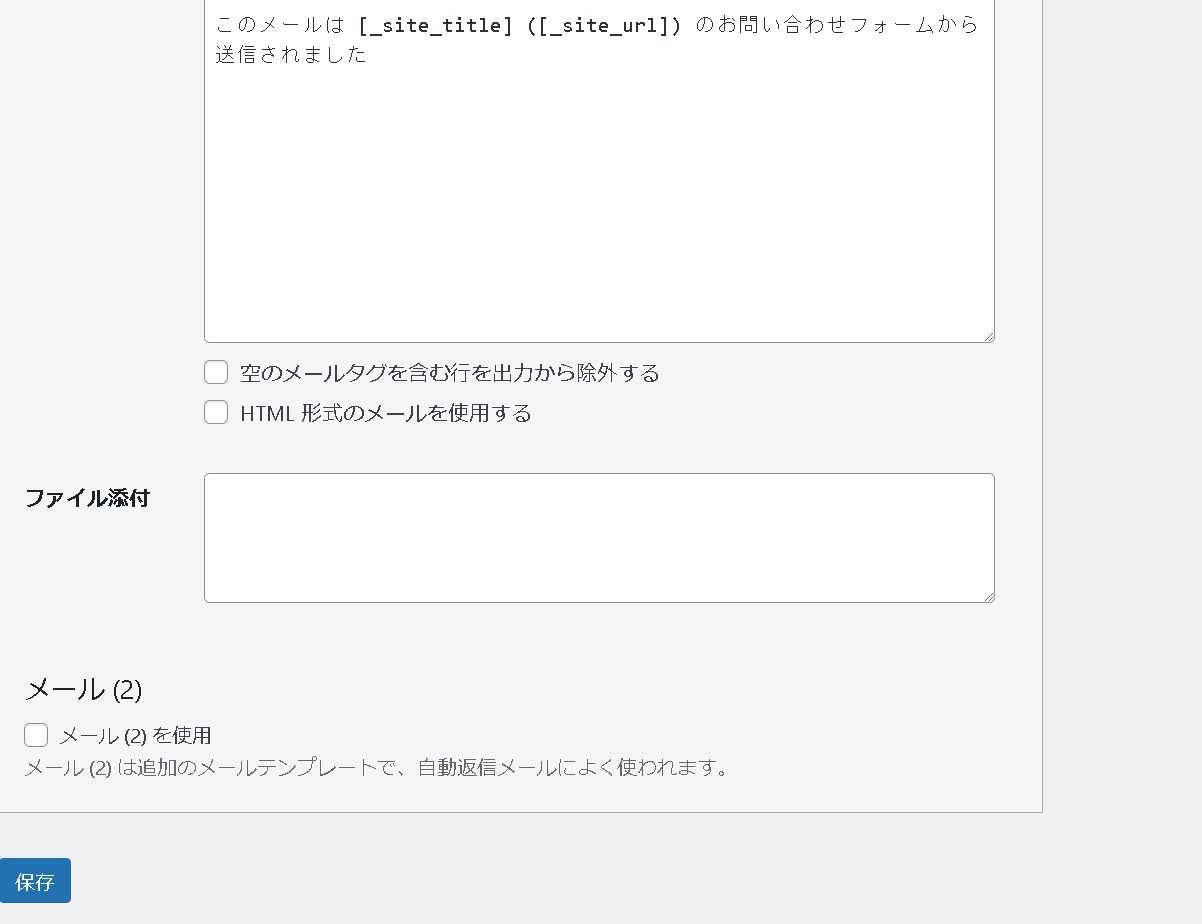This screenshot has width=1202, height=924.
Task: Toggle HTML mail by clicking its label text
Action: [x=384, y=412]
